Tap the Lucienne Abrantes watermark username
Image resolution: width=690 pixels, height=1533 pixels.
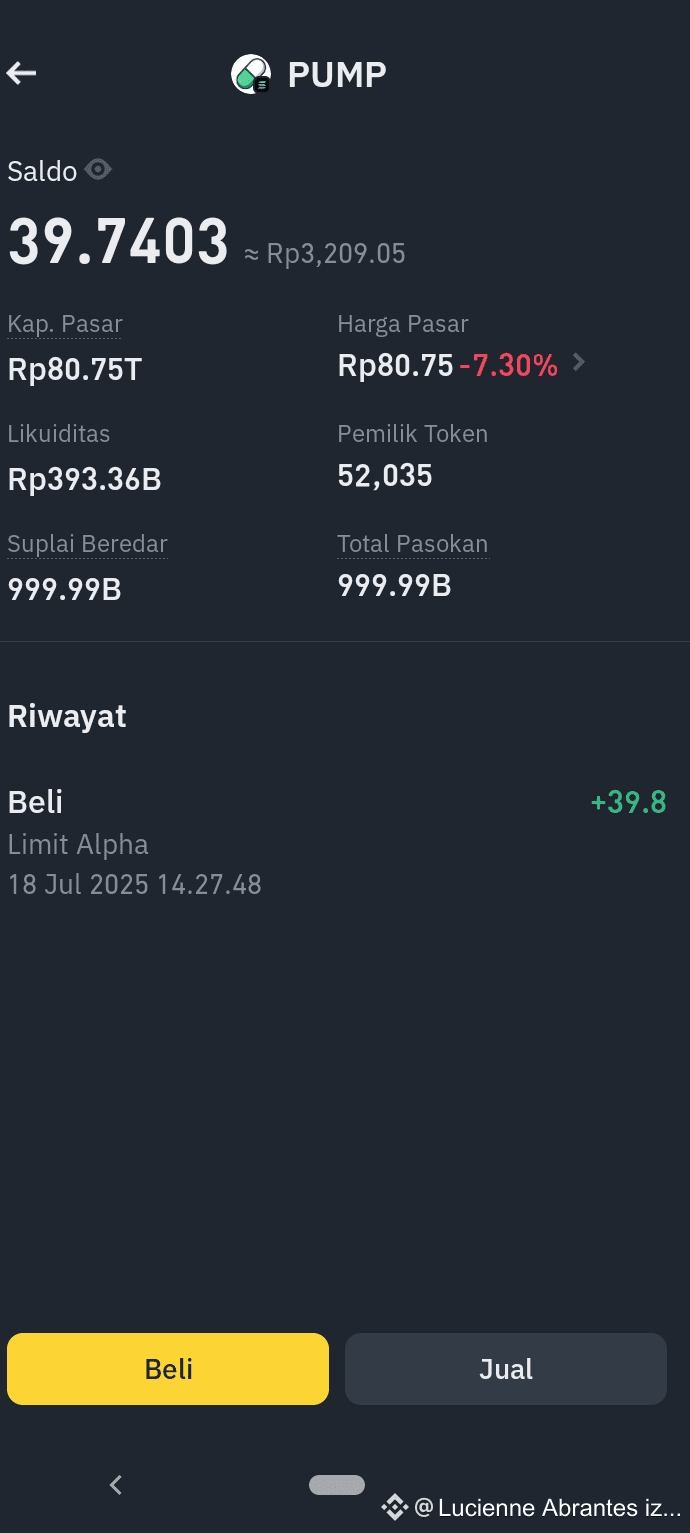pyautogui.click(x=549, y=1508)
